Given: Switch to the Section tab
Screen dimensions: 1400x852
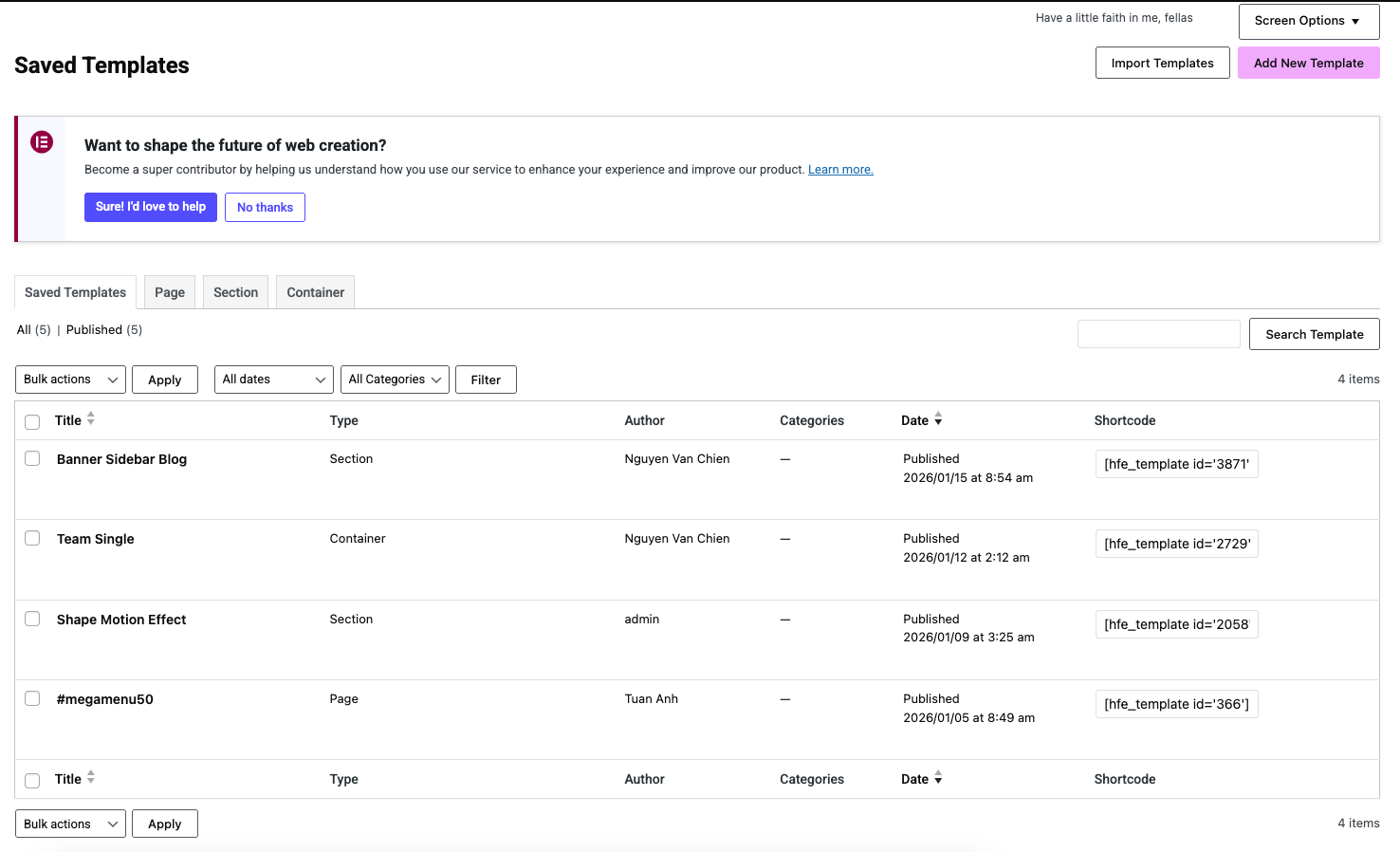Looking at the screenshot, I should pos(235,292).
